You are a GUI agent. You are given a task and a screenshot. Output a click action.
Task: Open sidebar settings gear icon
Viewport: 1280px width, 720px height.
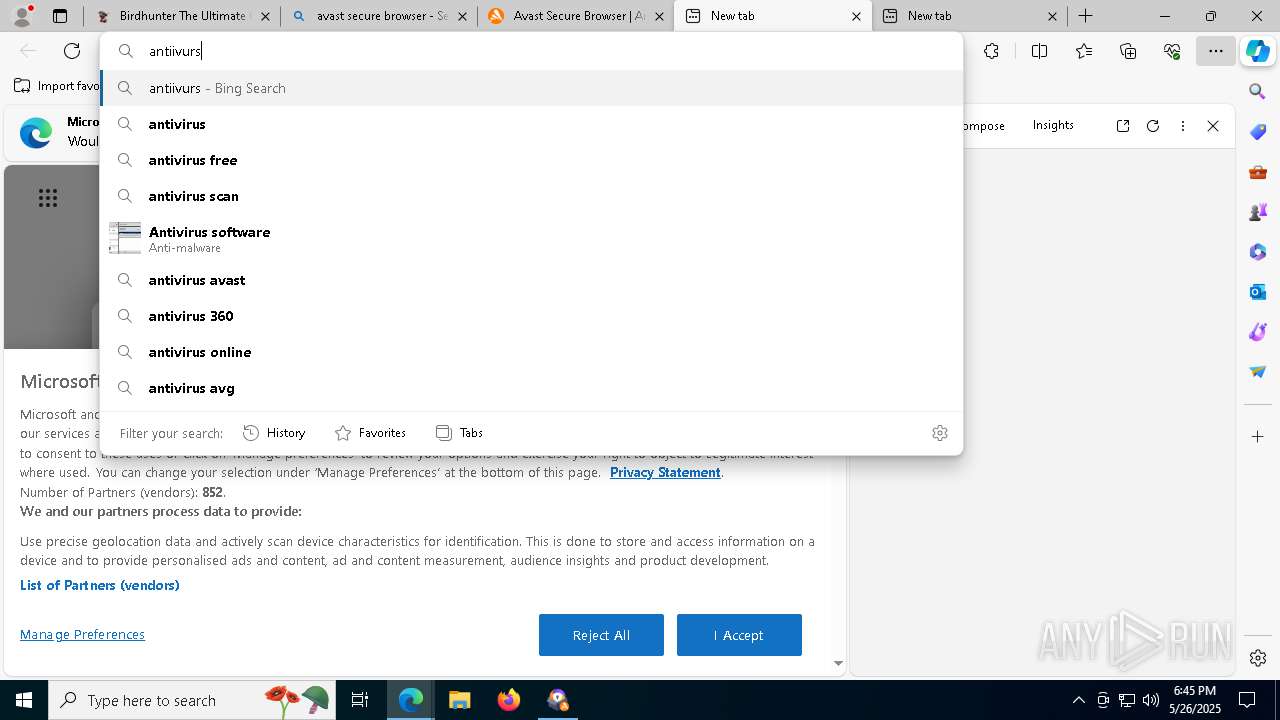coord(1258,658)
